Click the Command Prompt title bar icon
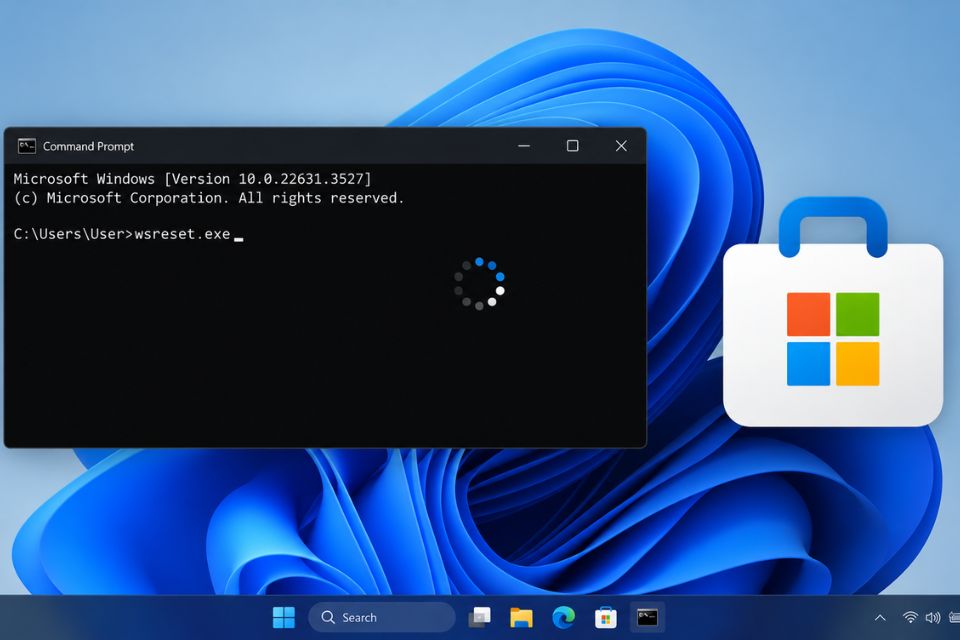The width and height of the screenshot is (960, 640). [26, 146]
